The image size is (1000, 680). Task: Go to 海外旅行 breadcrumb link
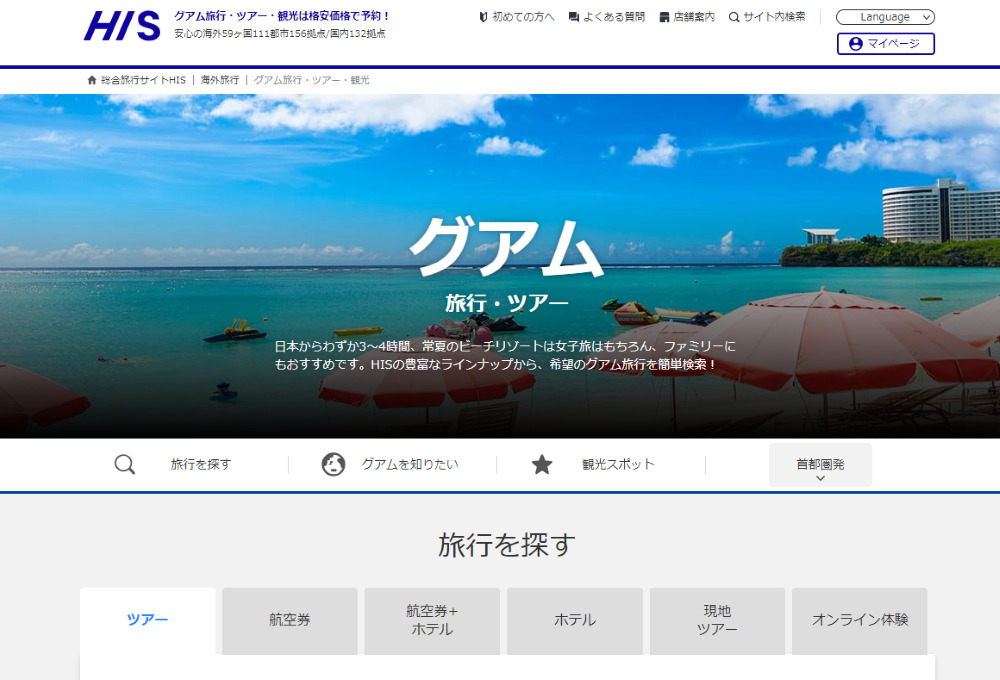point(220,80)
